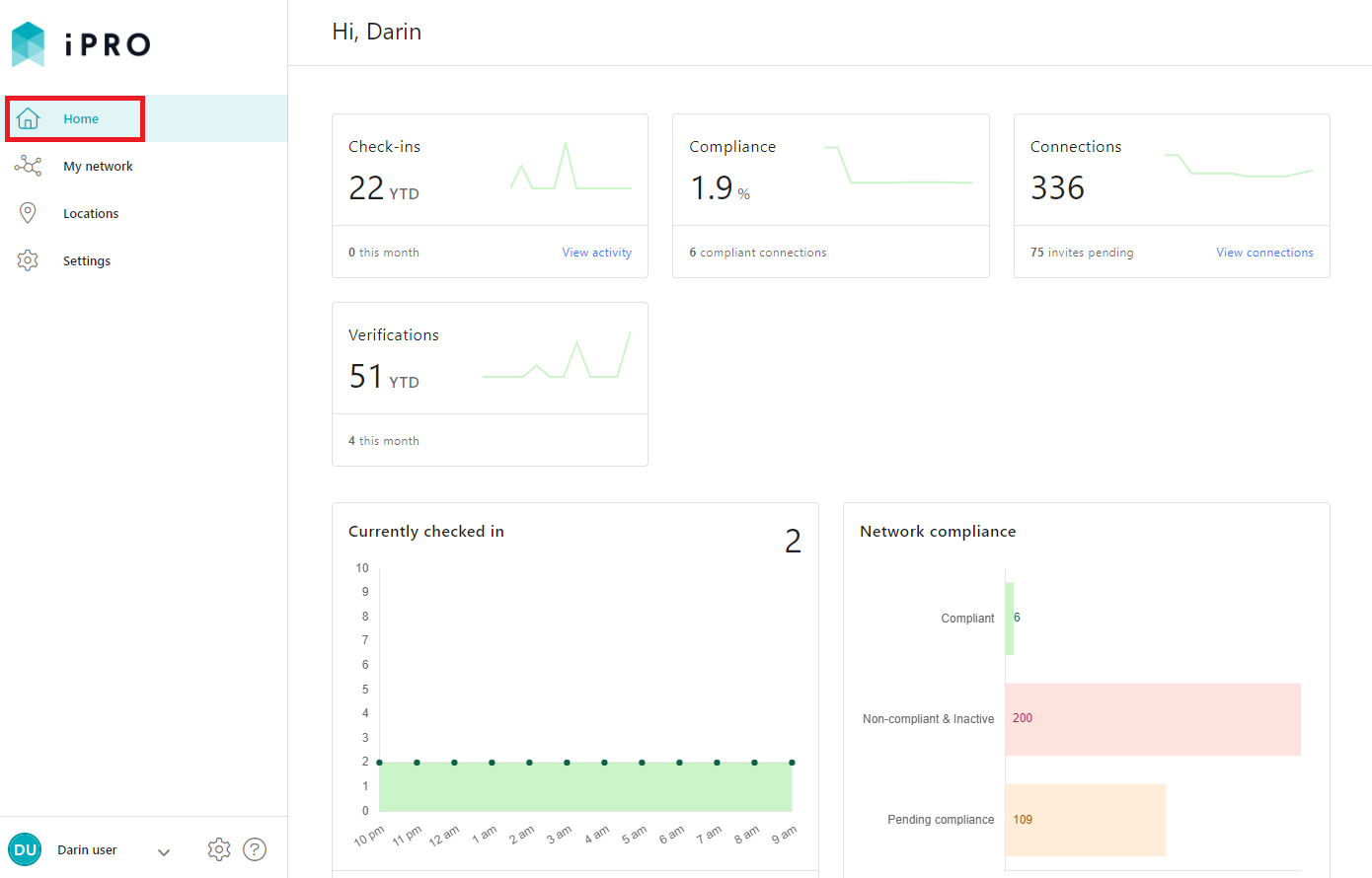Screen dimensions: 1372x878
Task: Click the 51 YTD verifications value
Action: [x=384, y=376]
